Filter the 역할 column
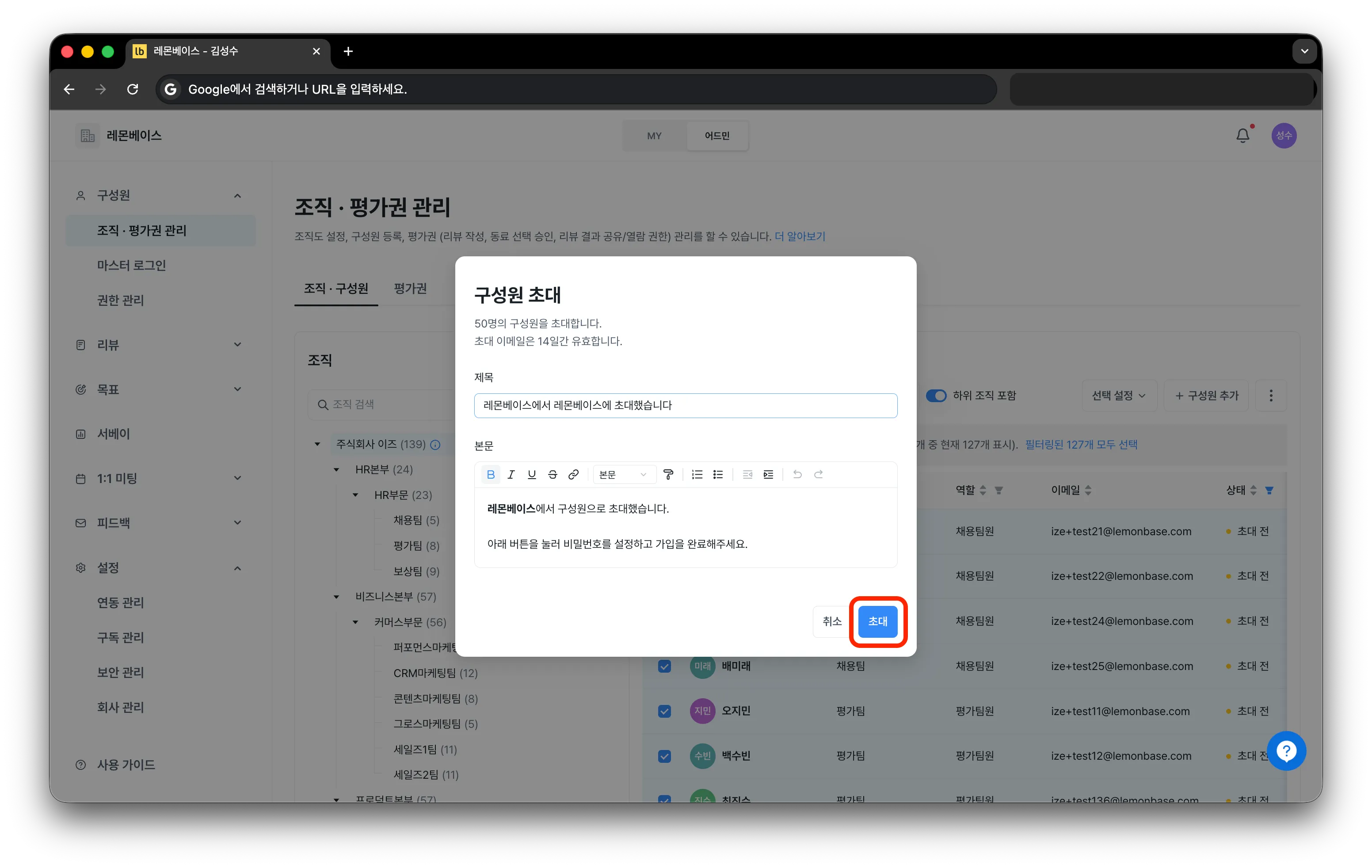Viewport: 1372px width, 868px height. (x=999, y=491)
